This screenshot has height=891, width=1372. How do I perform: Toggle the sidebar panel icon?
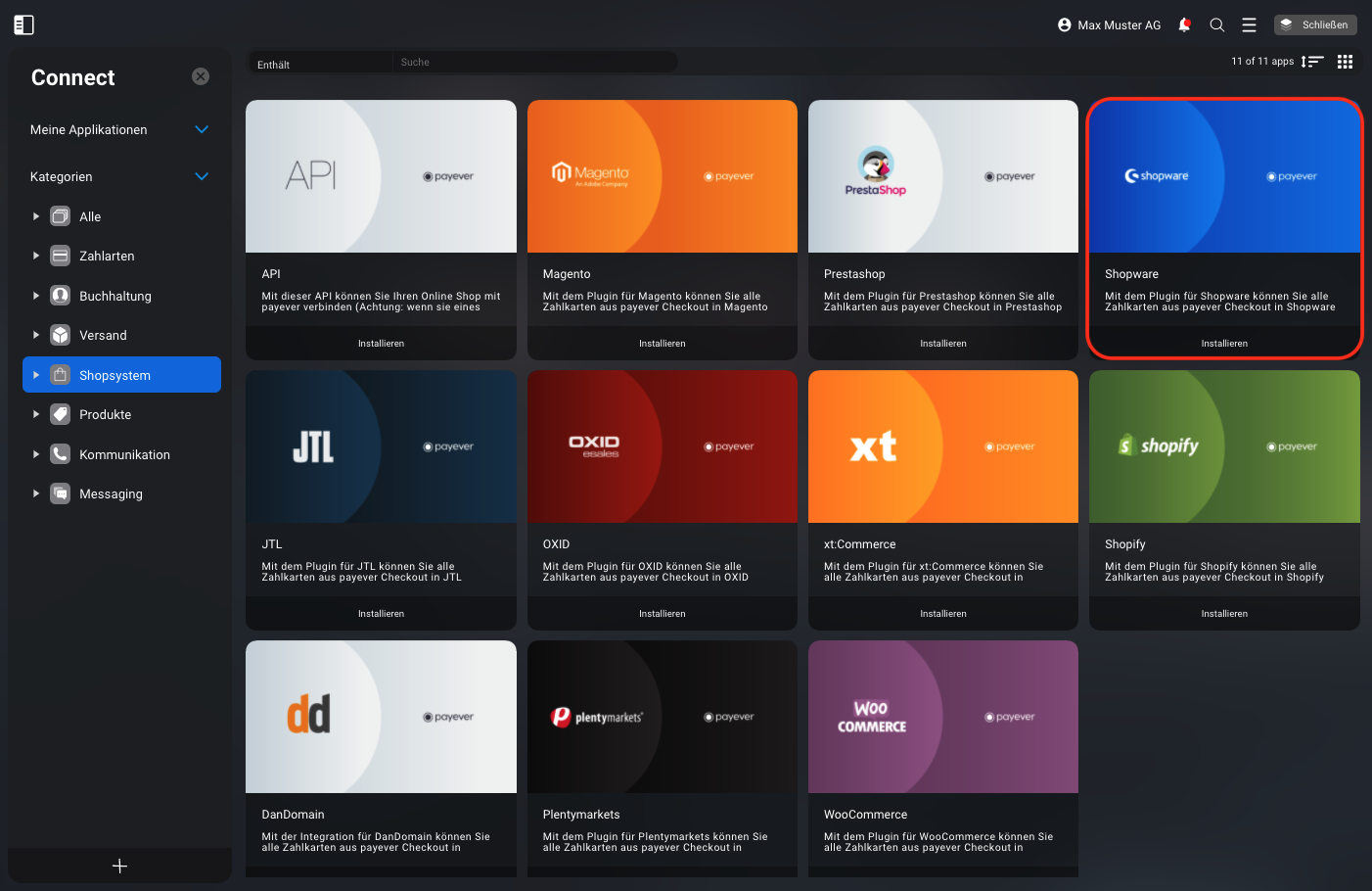pos(24,25)
